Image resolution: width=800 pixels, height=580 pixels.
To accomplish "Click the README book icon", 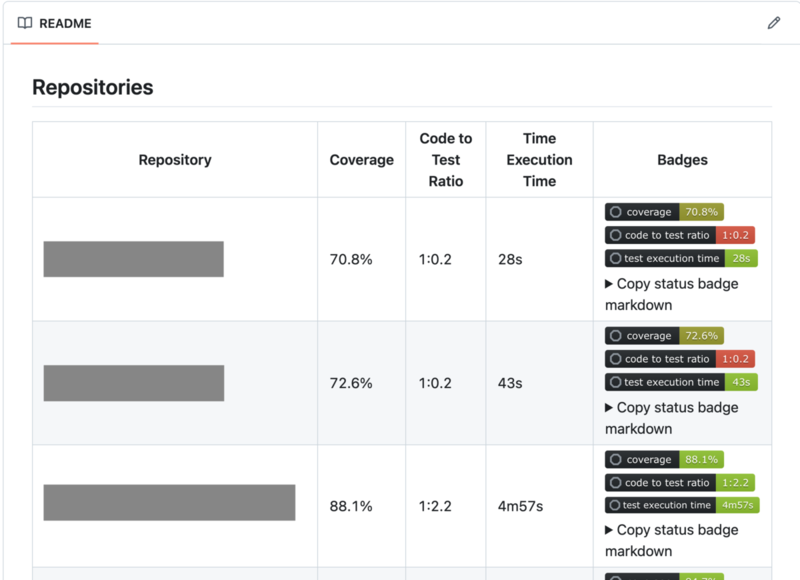I will (25, 23).
